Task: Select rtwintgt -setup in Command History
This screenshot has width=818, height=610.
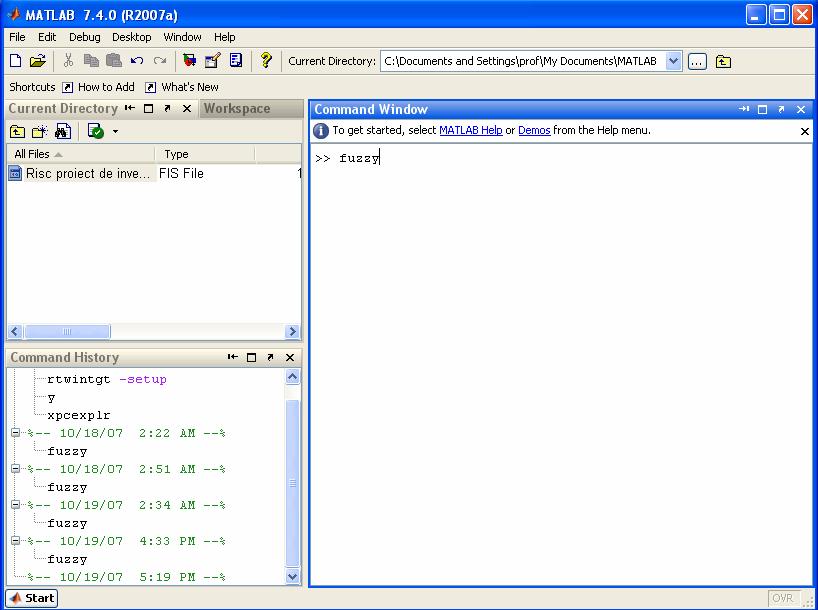Action: click(x=107, y=379)
